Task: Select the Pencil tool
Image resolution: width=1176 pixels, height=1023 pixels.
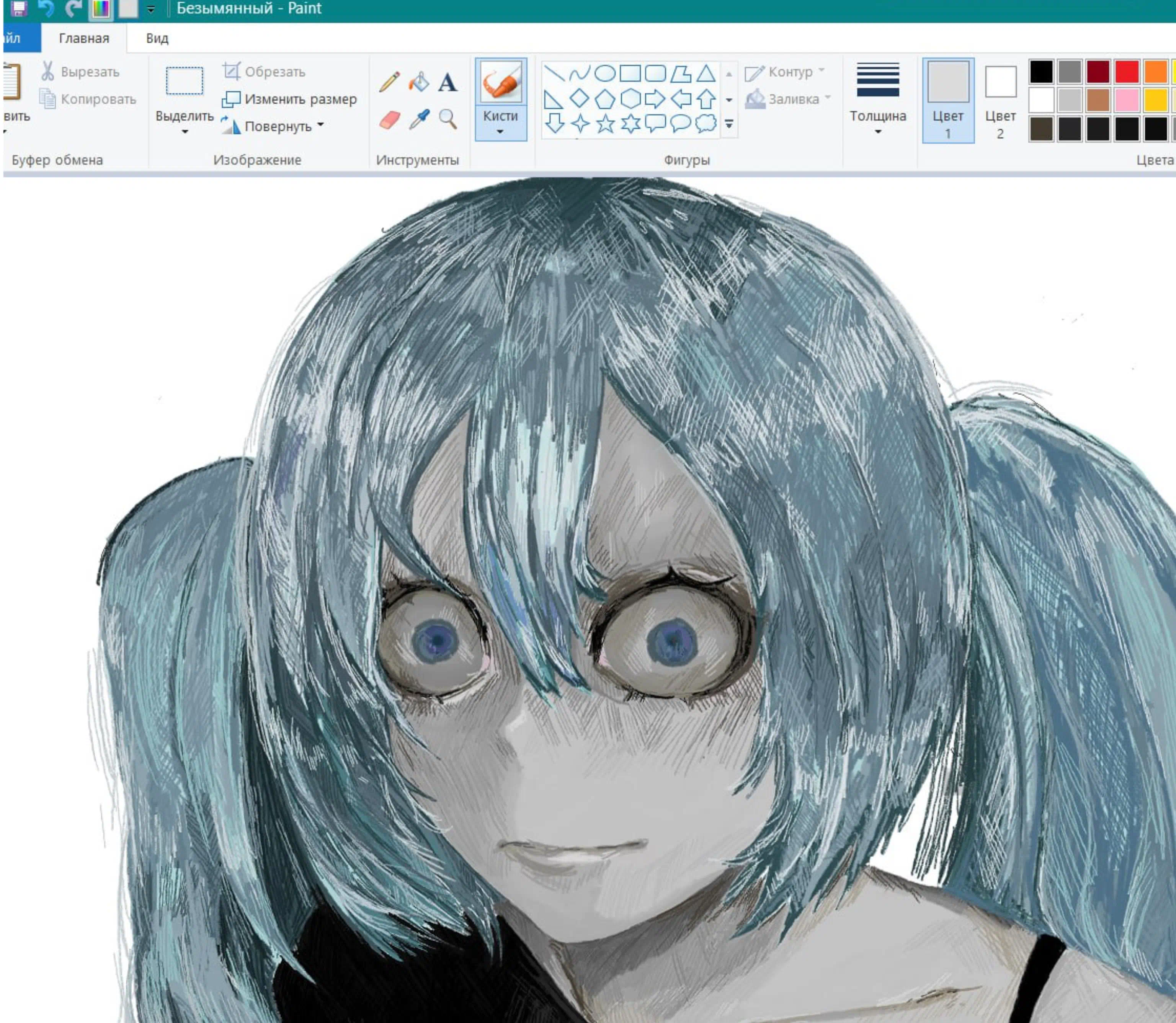Action: (389, 82)
